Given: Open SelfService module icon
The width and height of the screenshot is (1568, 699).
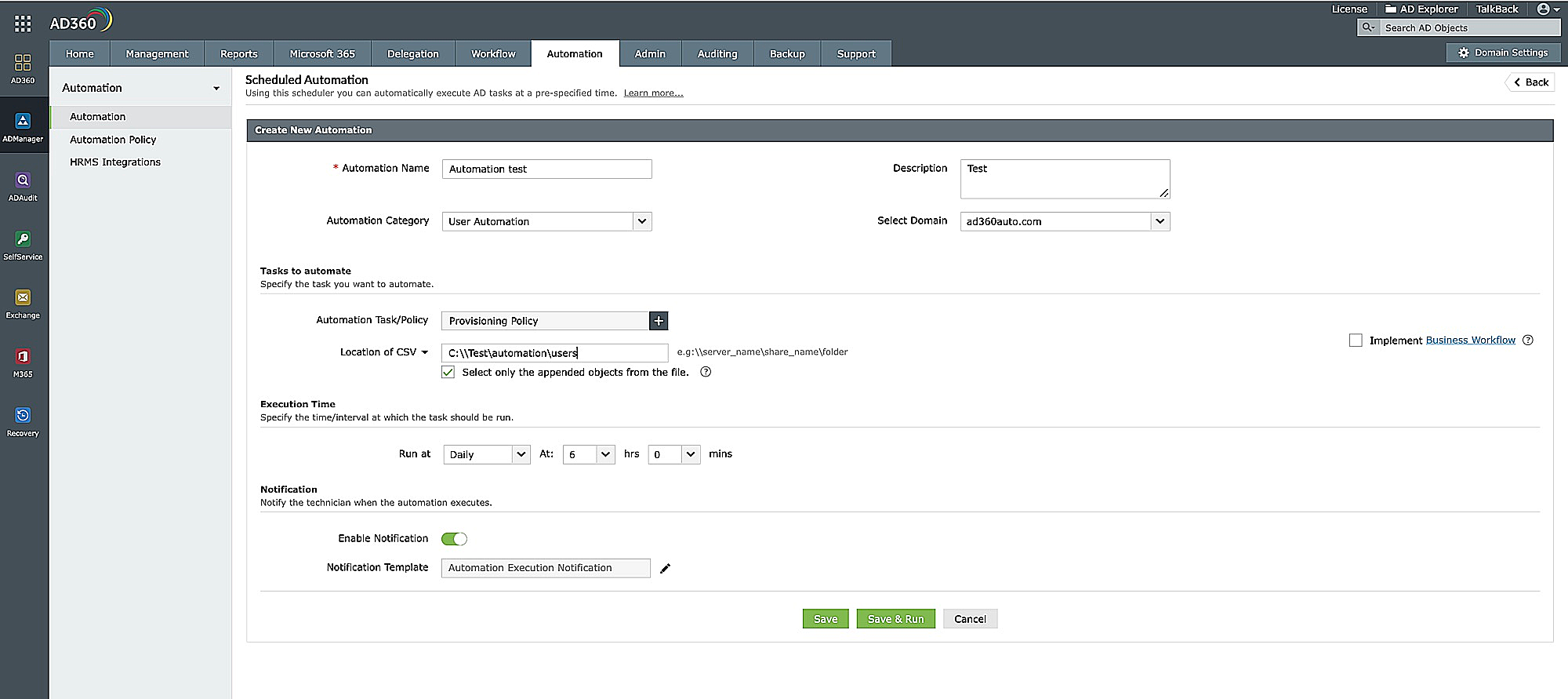Looking at the screenshot, I should (x=23, y=245).
